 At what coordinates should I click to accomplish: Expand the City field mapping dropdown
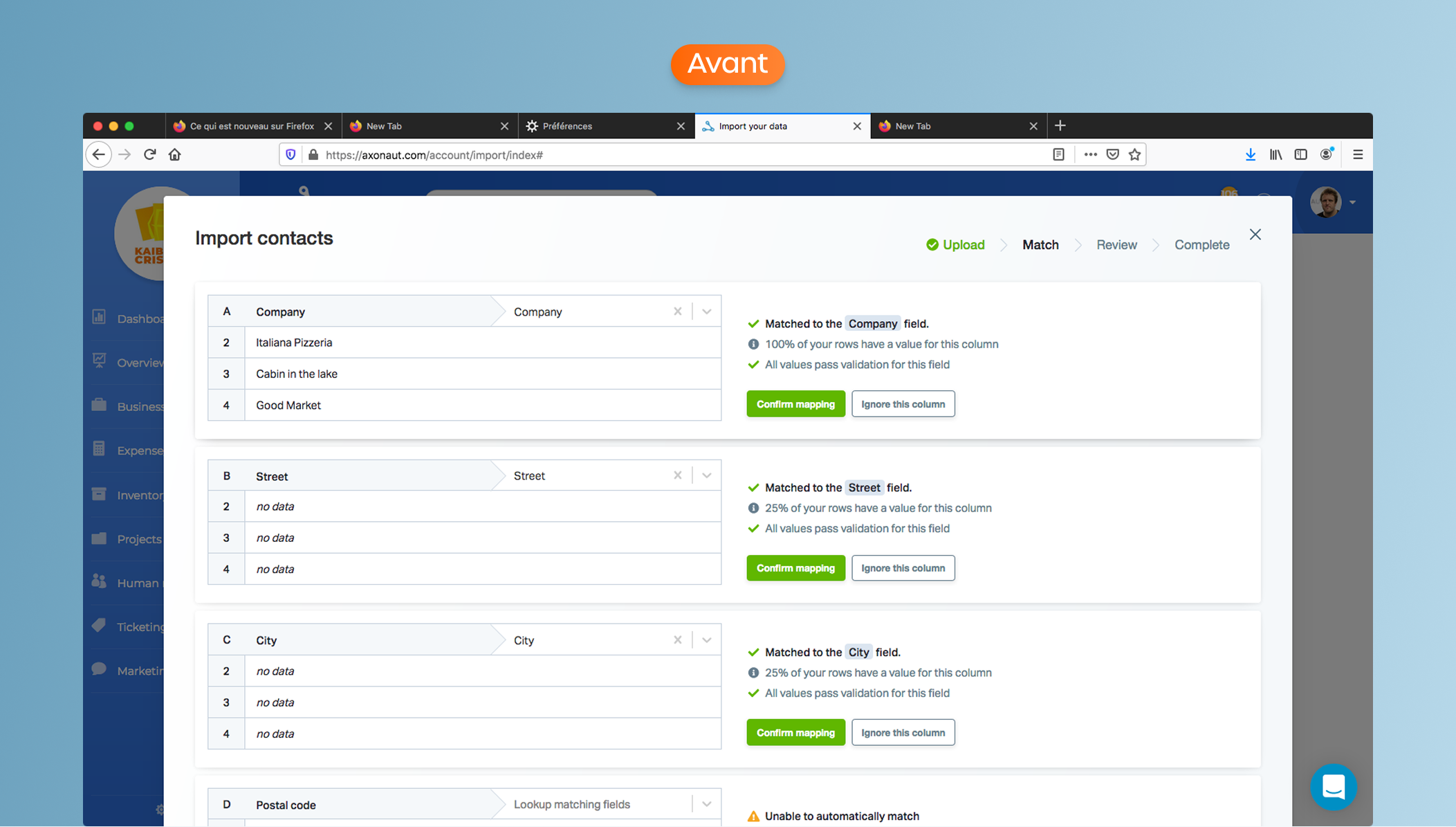[706, 640]
